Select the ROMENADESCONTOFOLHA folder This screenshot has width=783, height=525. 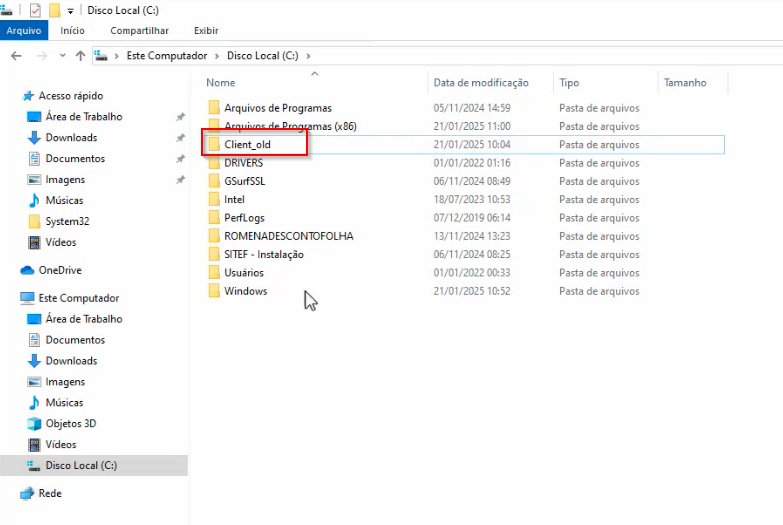[x=289, y=236]
